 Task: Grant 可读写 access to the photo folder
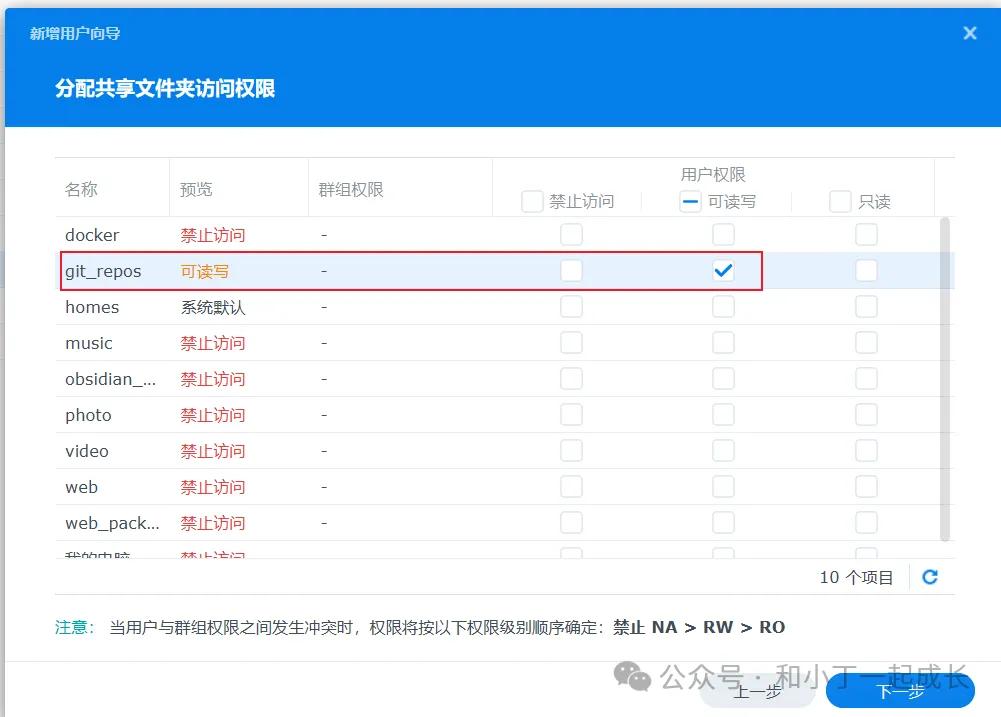pos(723,415)
